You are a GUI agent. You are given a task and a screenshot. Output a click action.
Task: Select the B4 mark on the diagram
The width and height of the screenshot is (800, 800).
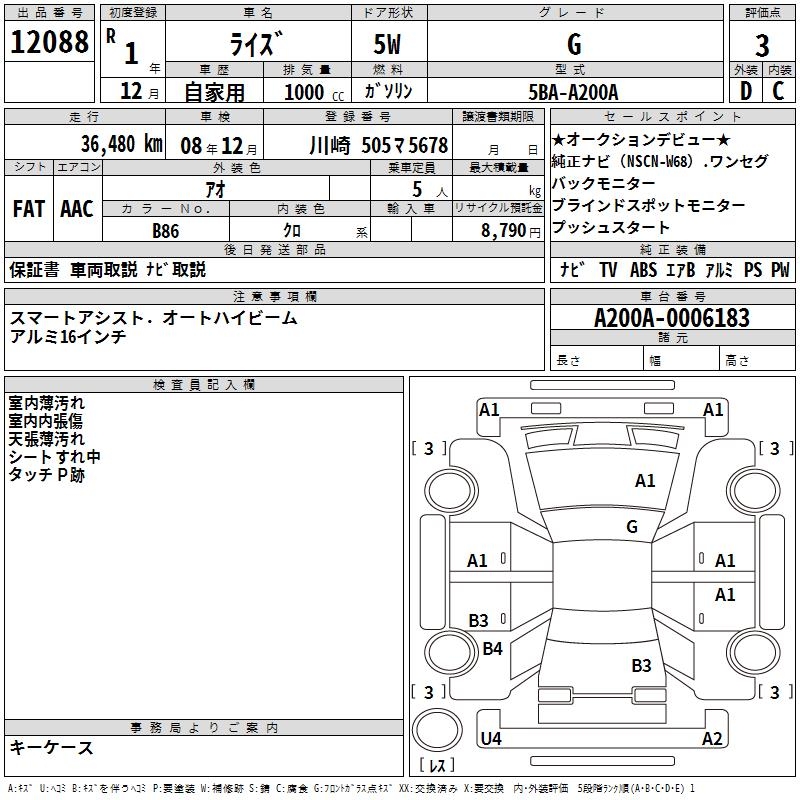pyautogui.click(x=492, y=649)
